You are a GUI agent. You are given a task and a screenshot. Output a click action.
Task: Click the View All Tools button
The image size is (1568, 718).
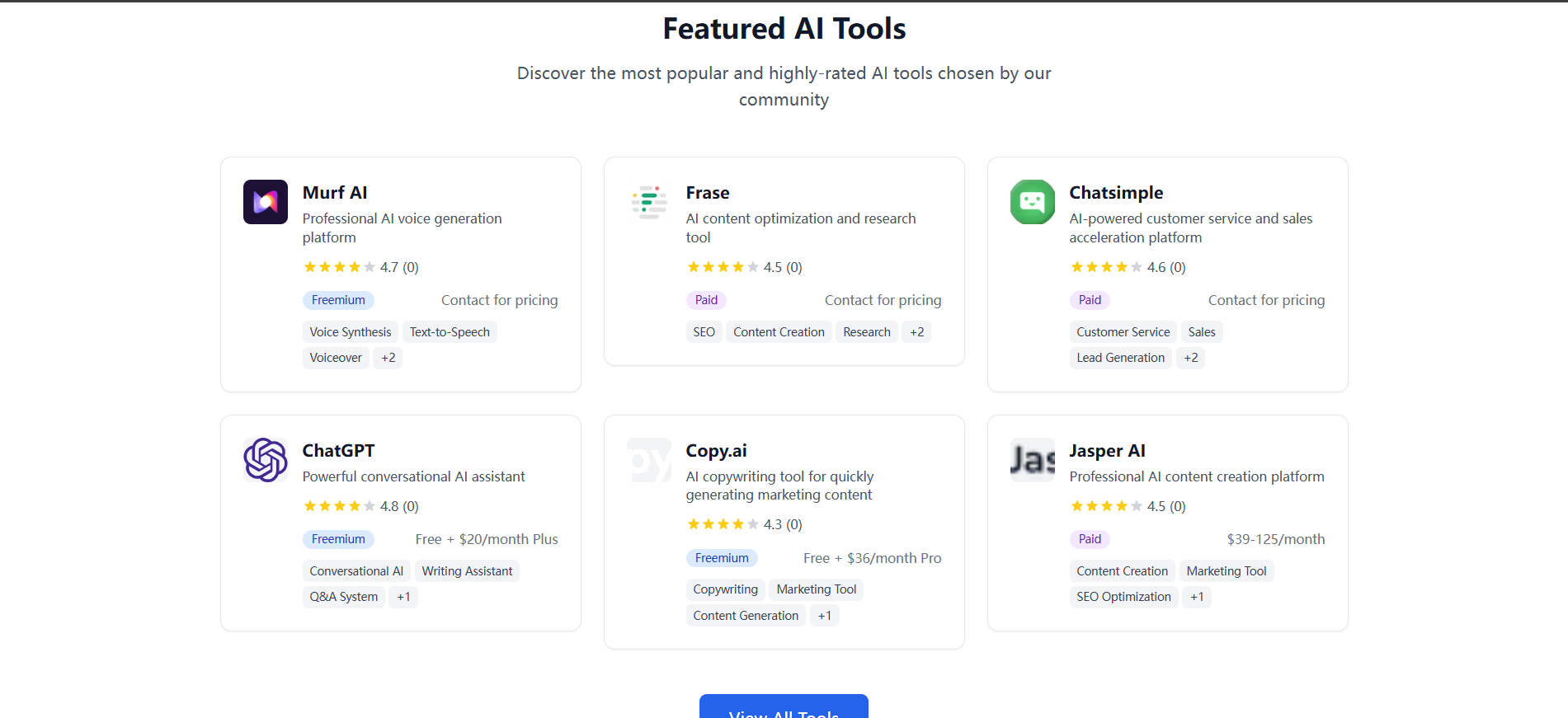(x=784, y=707)
